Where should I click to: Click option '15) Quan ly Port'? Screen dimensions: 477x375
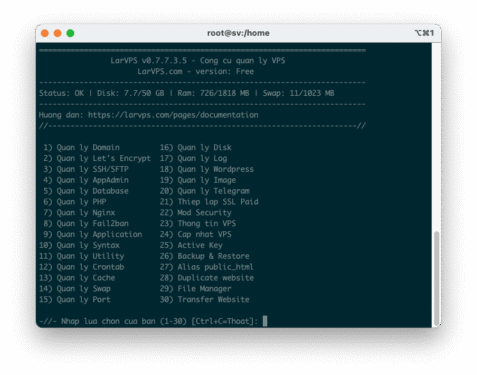pyautogui.click(x=75, y=299)
